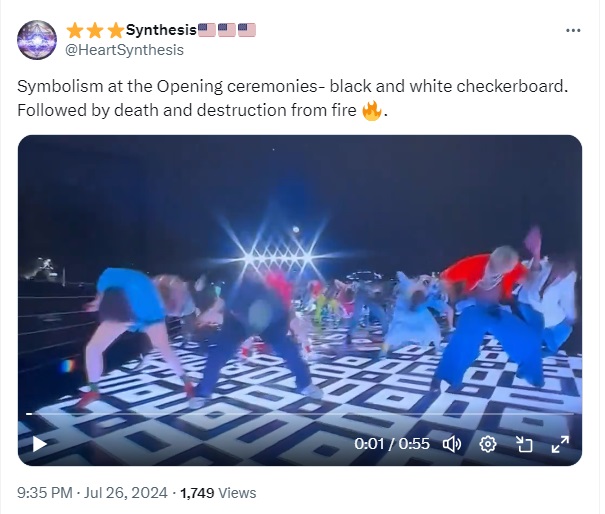Click the fire emoji in the tweet

(372, 110)
